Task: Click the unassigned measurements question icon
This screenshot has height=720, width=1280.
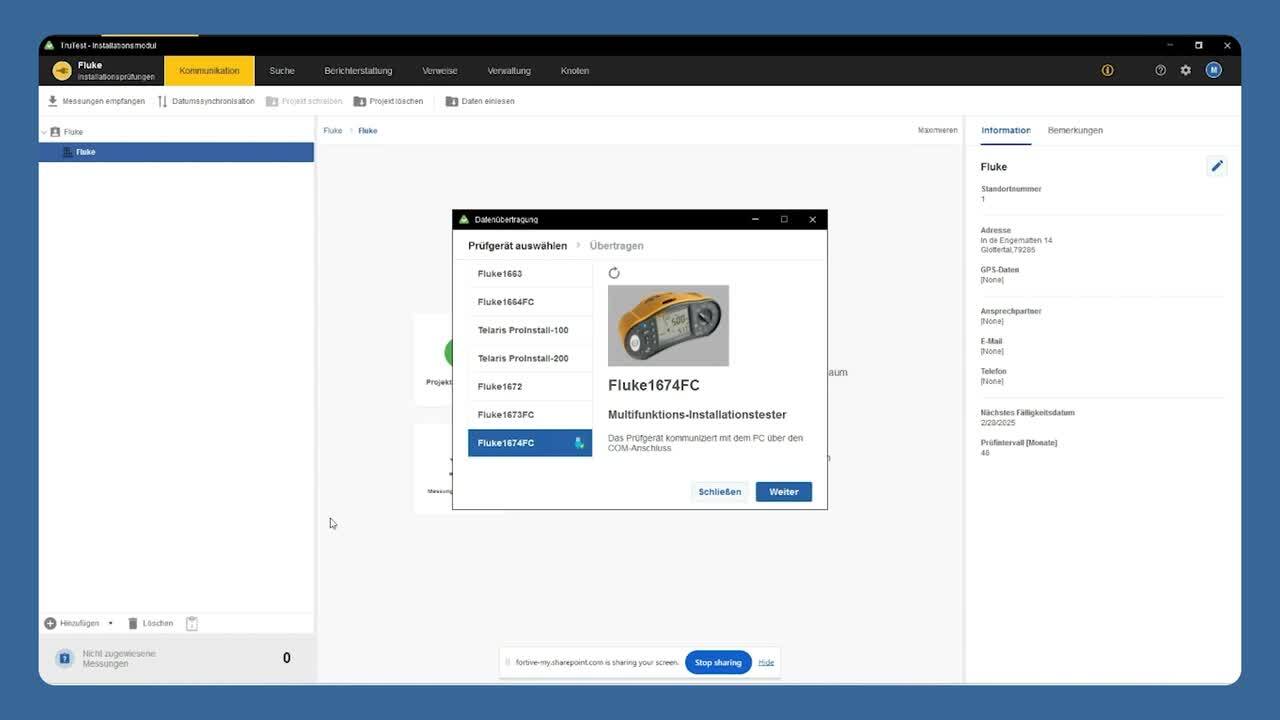Action: (x=65, y=658)
